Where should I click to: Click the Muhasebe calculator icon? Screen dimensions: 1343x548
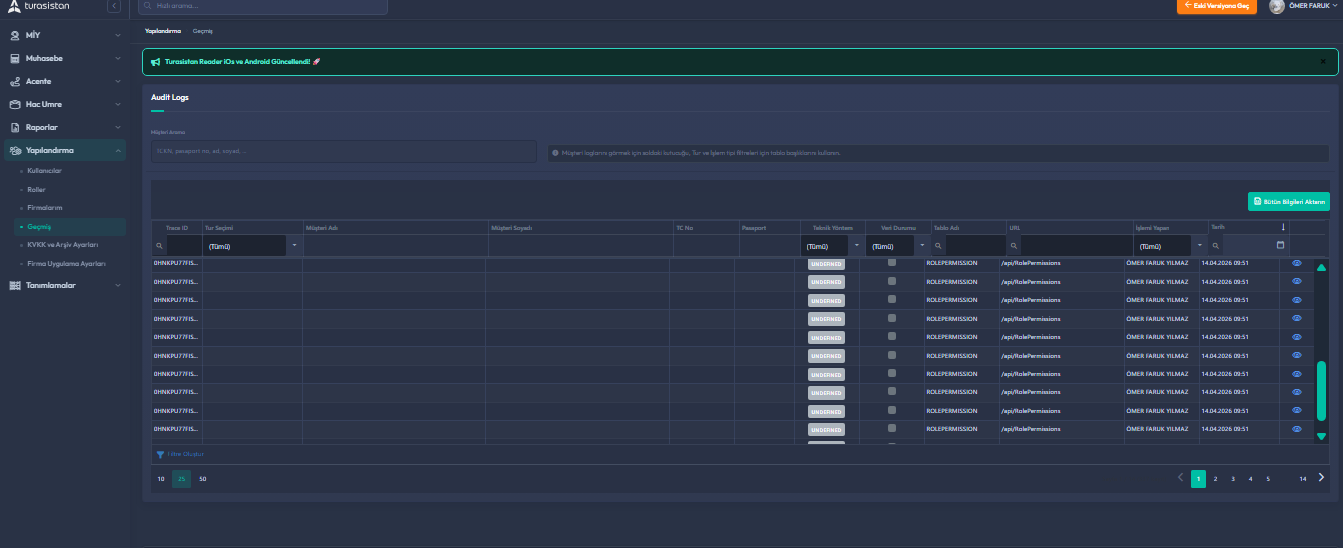tap(15, 58)
